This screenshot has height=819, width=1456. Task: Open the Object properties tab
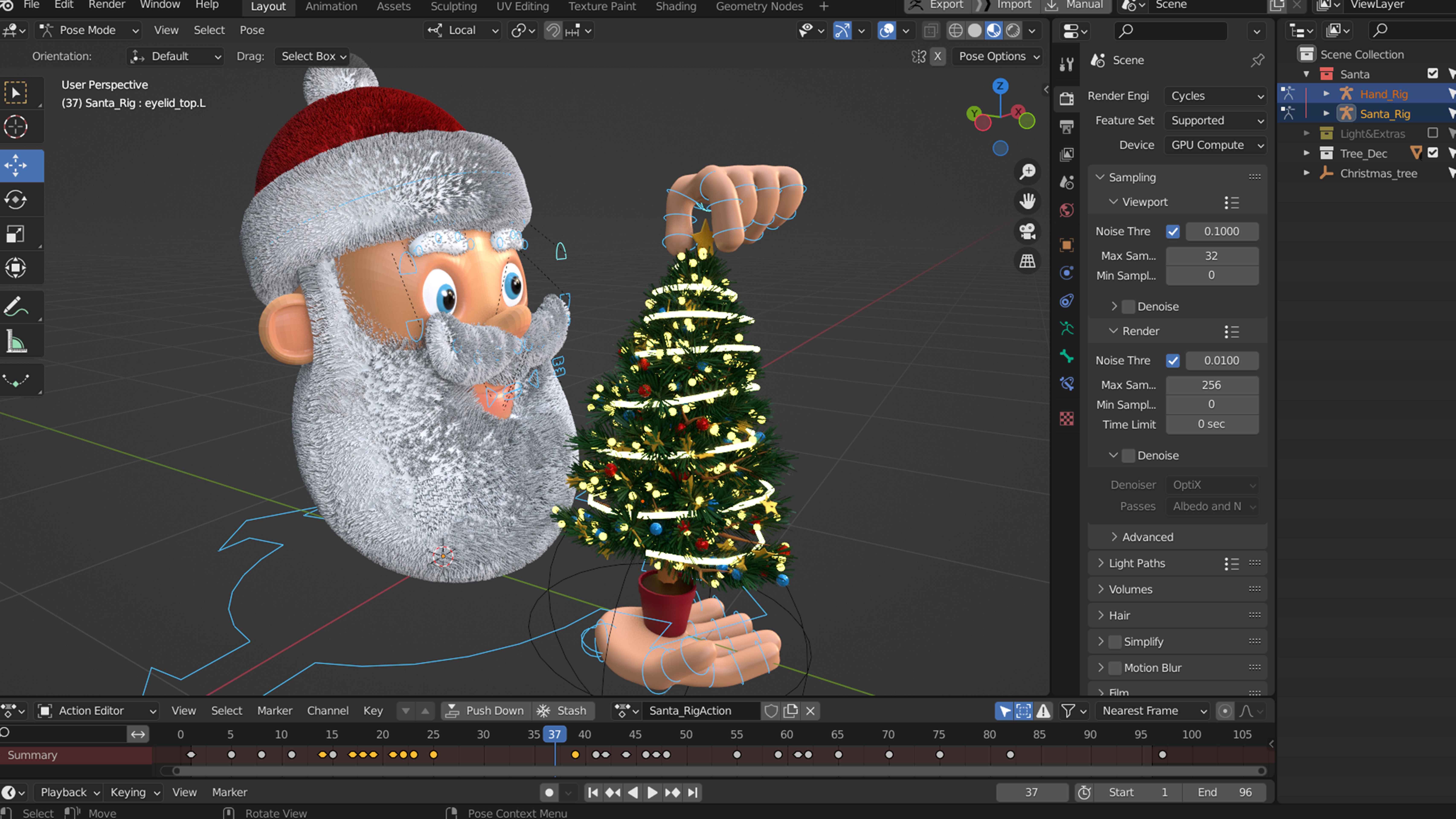1067,245
